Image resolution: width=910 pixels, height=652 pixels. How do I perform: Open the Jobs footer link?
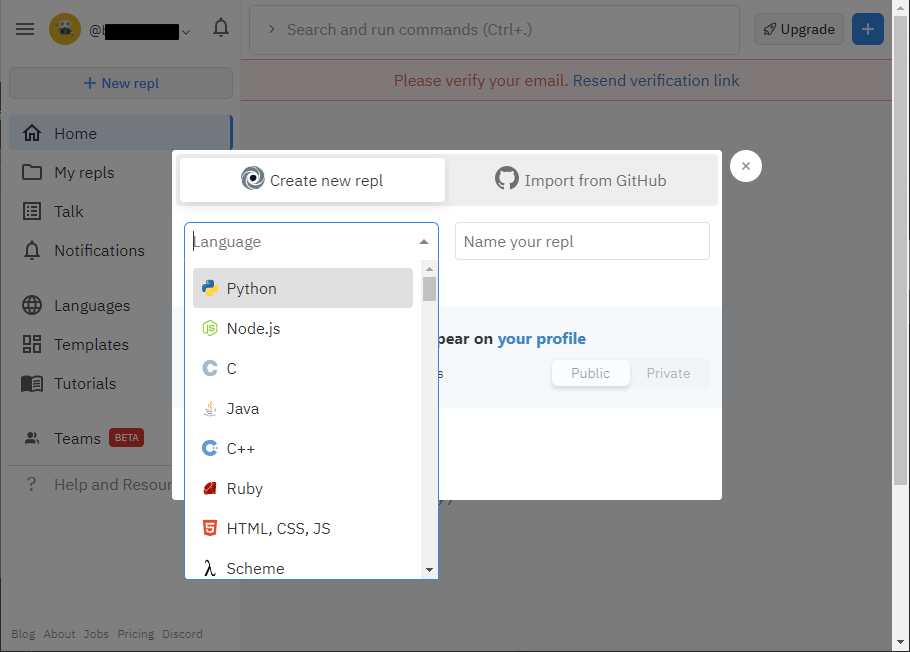click(x=96, y=633)
